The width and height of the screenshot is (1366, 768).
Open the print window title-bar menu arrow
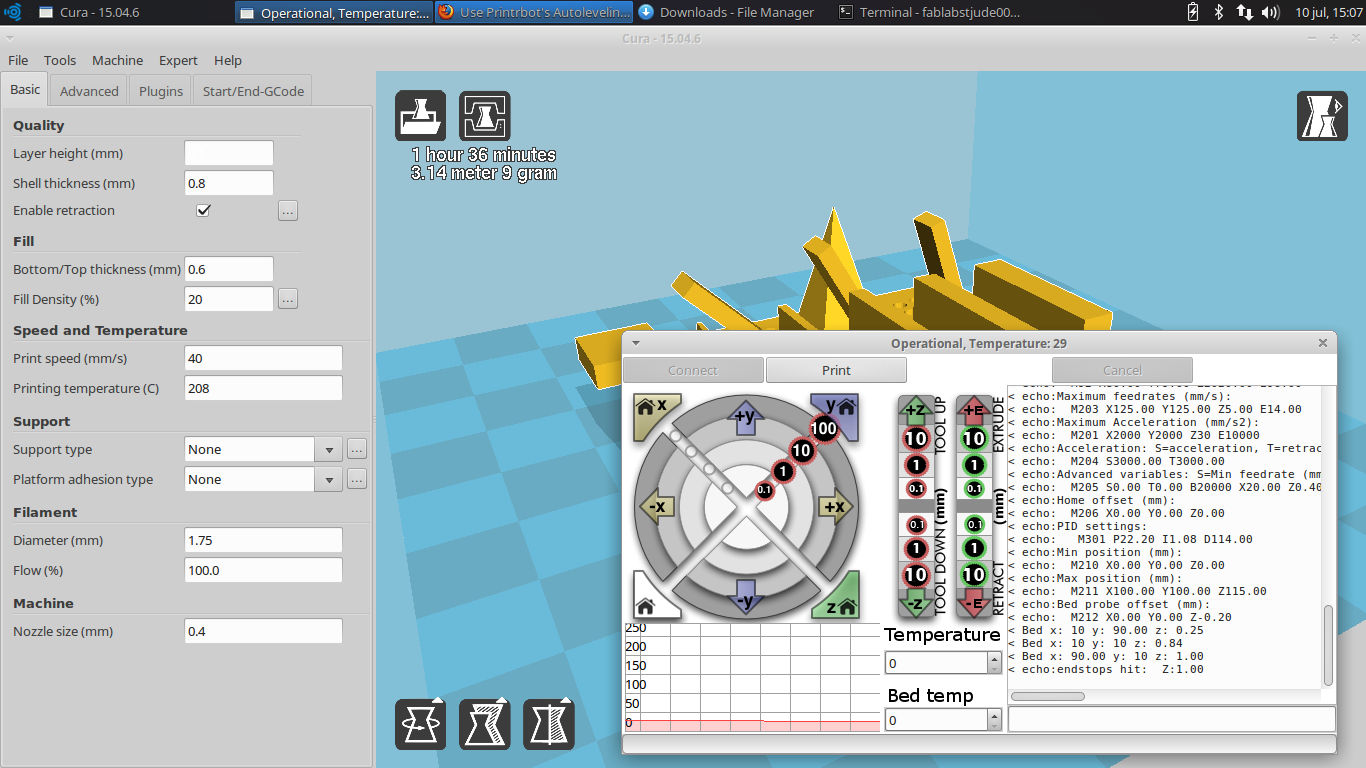[x=635, y=343]
